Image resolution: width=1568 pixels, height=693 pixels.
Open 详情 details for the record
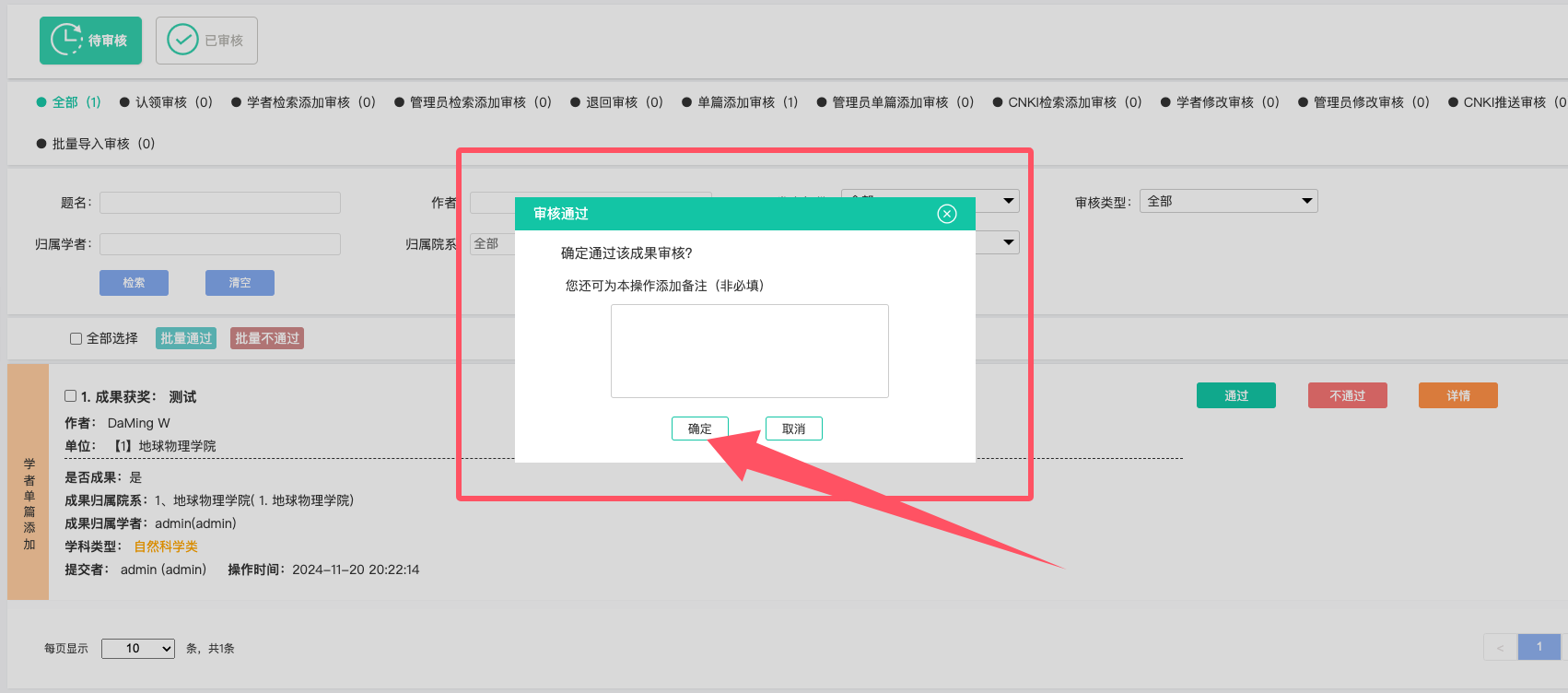pyautogui.click(x=1458, y=395)
